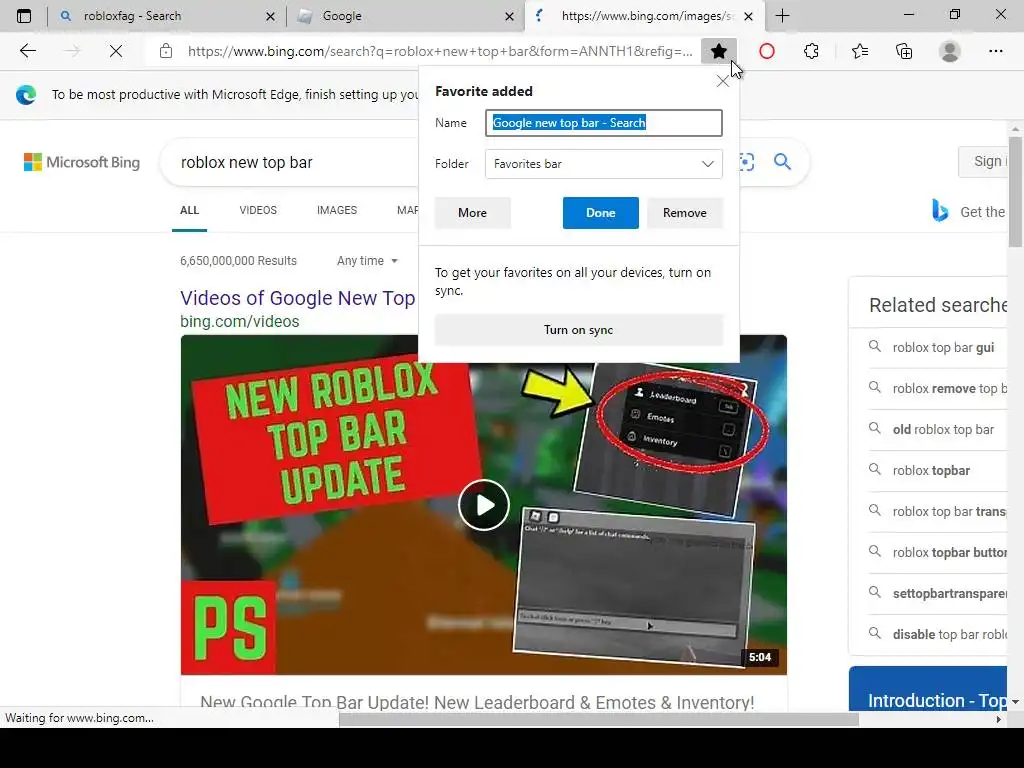Close the bing.com/images tab
Screen dimensions: 1024x768
click(748, 16)
